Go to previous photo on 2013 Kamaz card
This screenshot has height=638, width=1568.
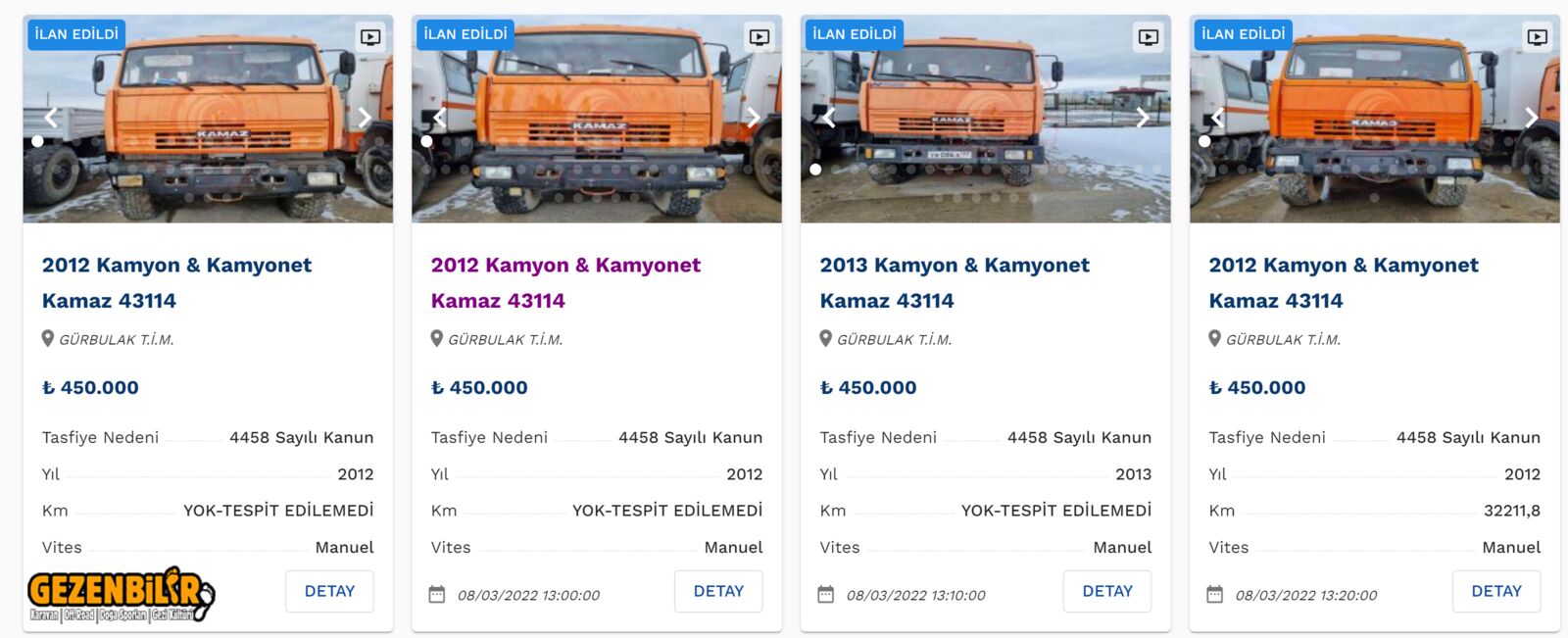click(829, 118)
